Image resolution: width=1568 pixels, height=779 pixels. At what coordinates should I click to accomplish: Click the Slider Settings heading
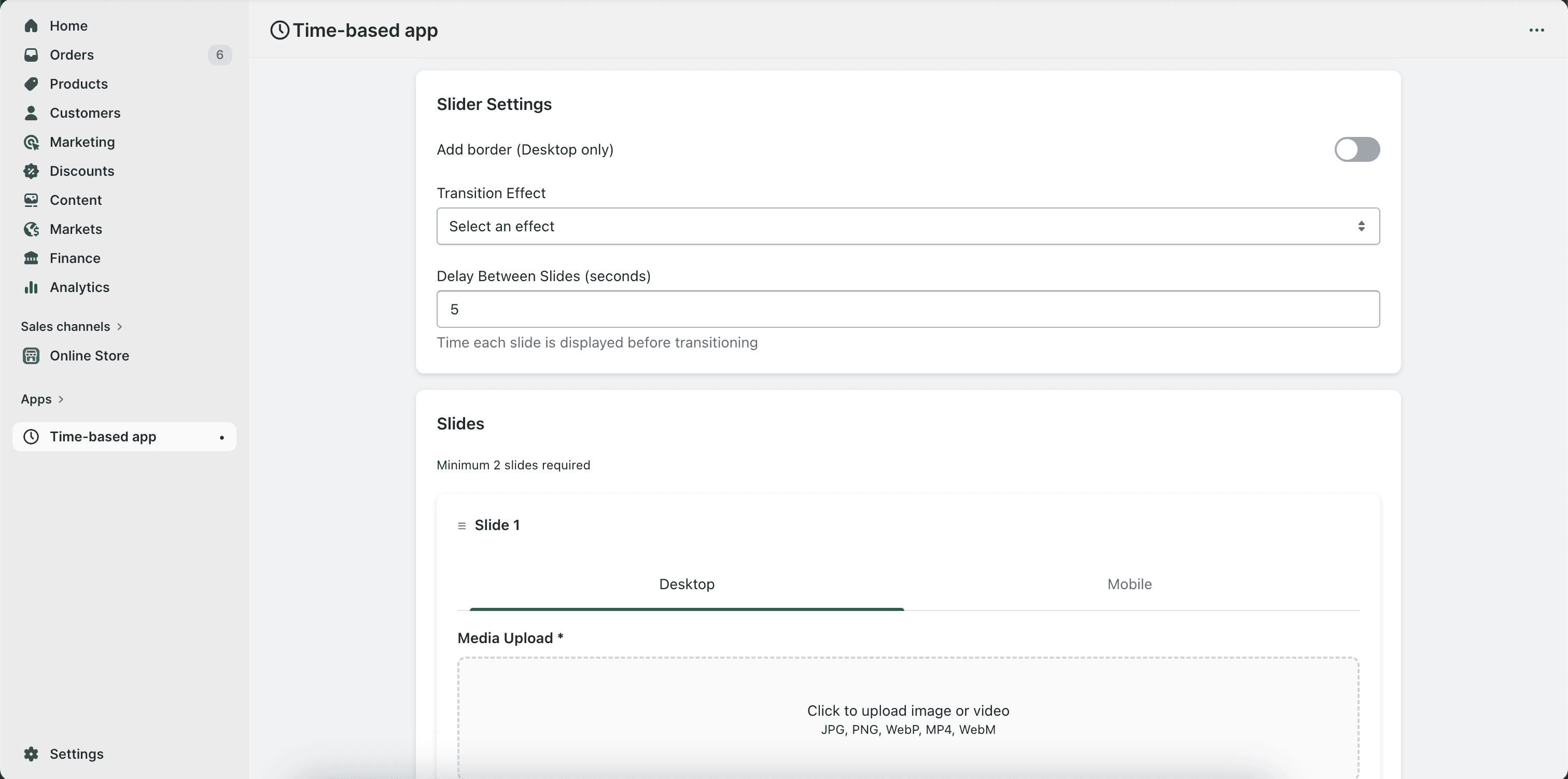point(494,104)
